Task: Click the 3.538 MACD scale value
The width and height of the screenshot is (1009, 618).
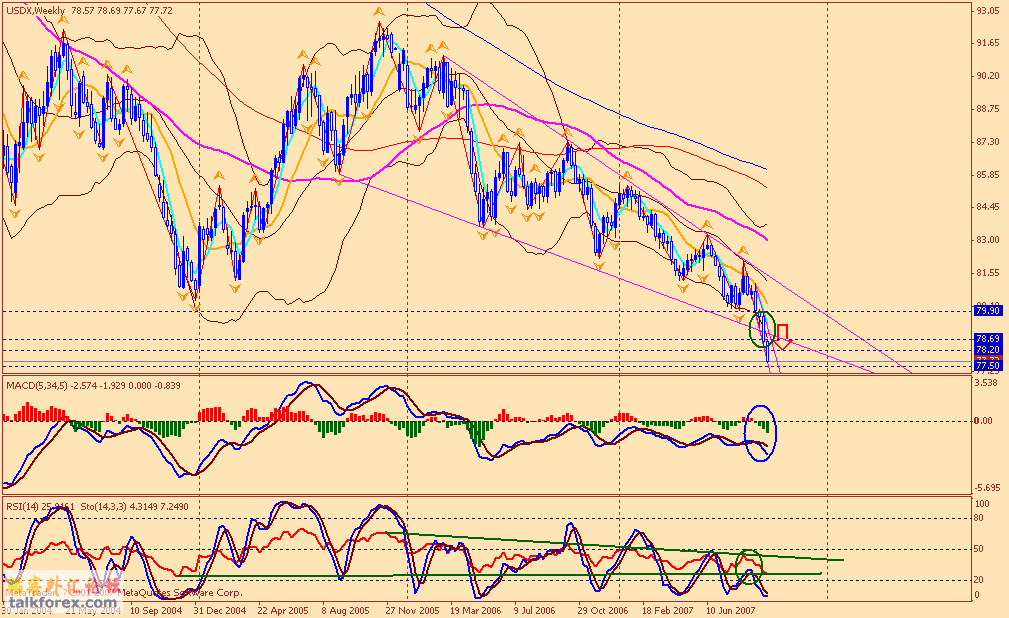Action: [988, 383]
